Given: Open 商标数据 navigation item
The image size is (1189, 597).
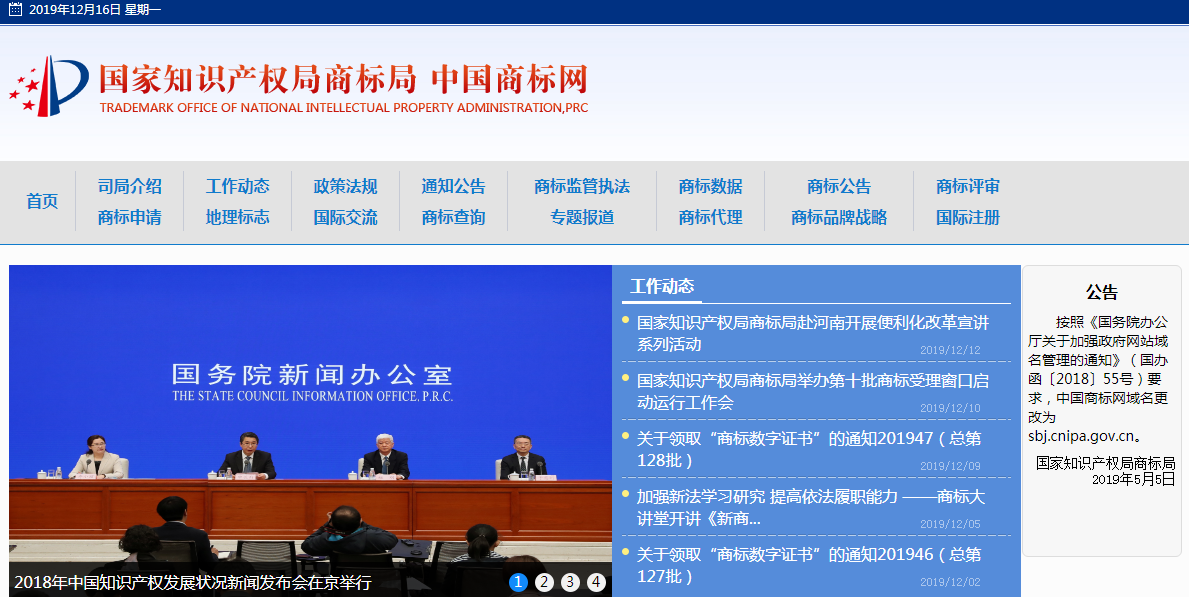Looking at the screenshot, I should click(x=711, y=186).
